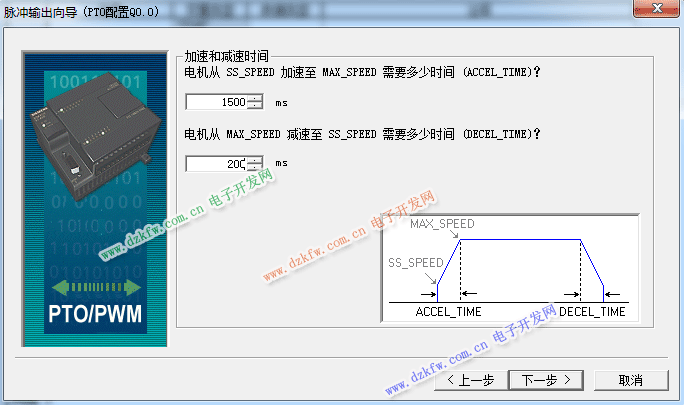
Task: Increase DECEL_TIME with the up spinner arrow
Action: pos(255,159)
